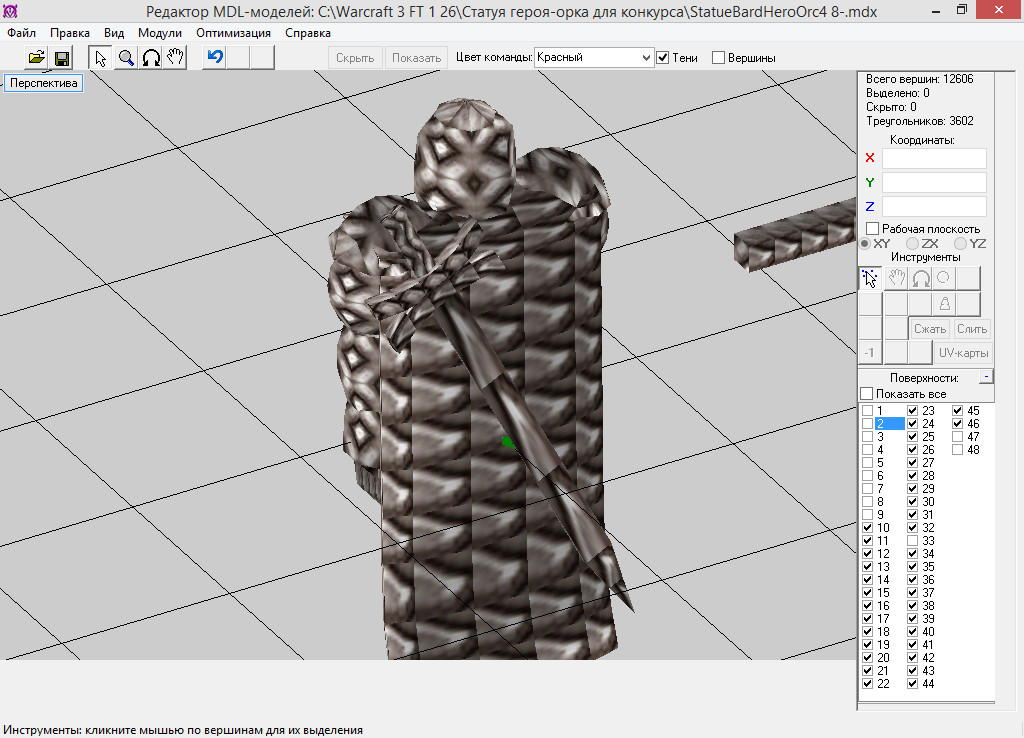Select the arrow pointer tool in top toolbar
This screenshot has height=738, width=1024.
point(101,58)
